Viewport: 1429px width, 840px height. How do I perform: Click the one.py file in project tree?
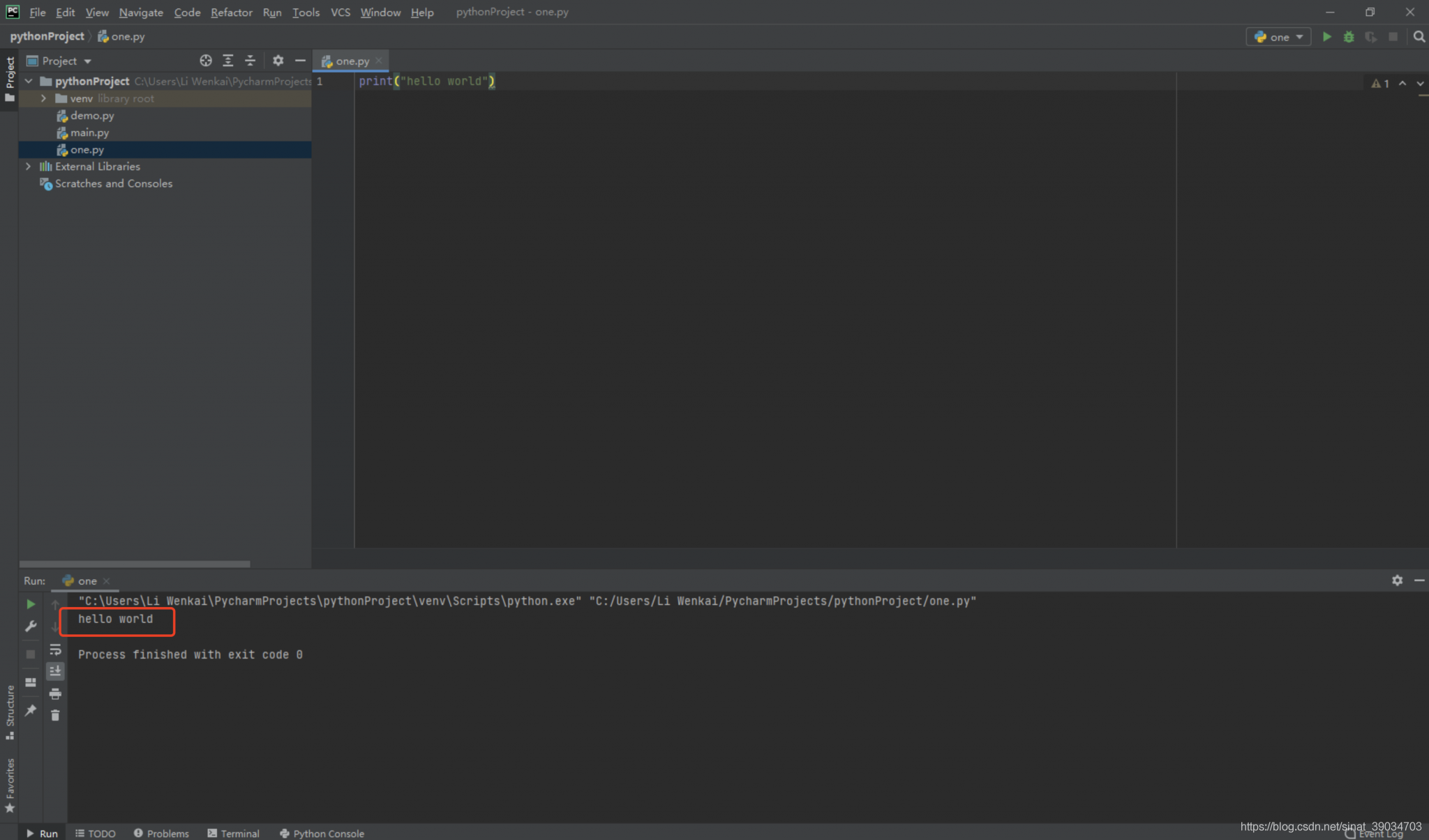click(x=87, y=149)
